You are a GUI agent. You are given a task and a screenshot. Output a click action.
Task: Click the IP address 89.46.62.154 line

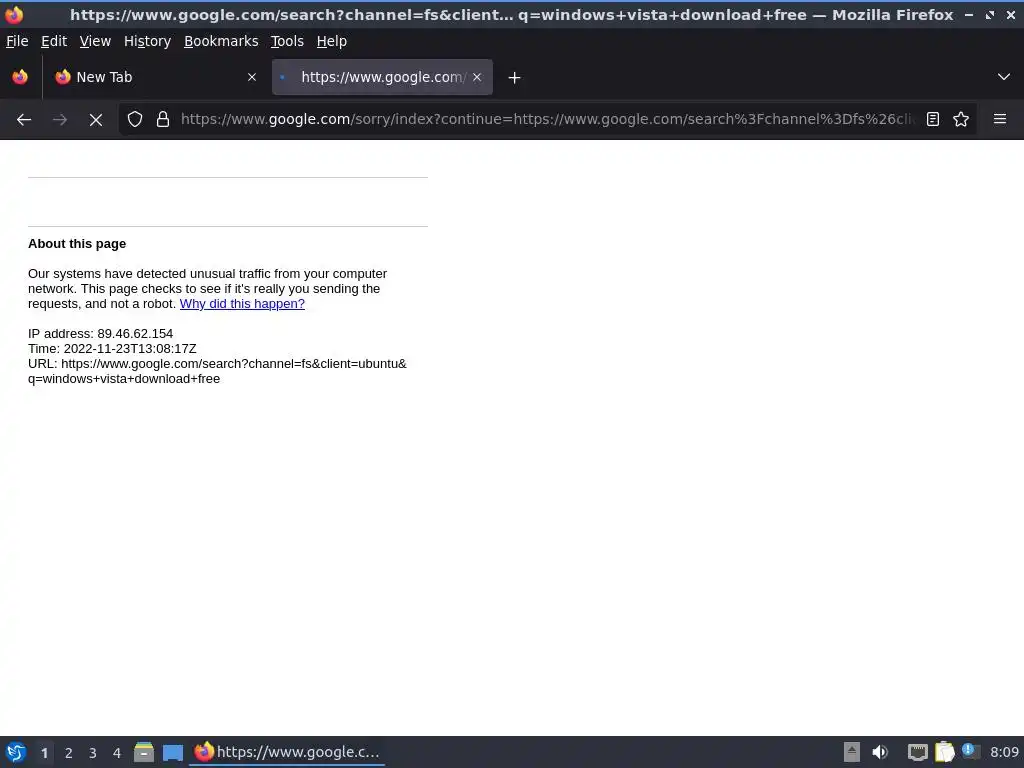tap(101, 334)
